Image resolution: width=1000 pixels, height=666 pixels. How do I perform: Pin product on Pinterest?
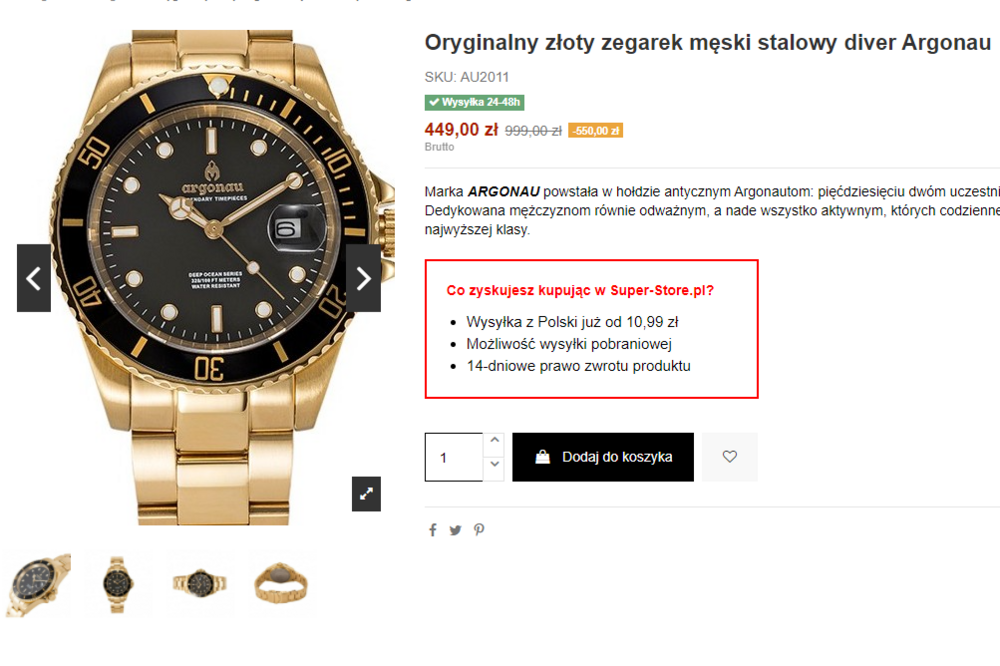479,530
